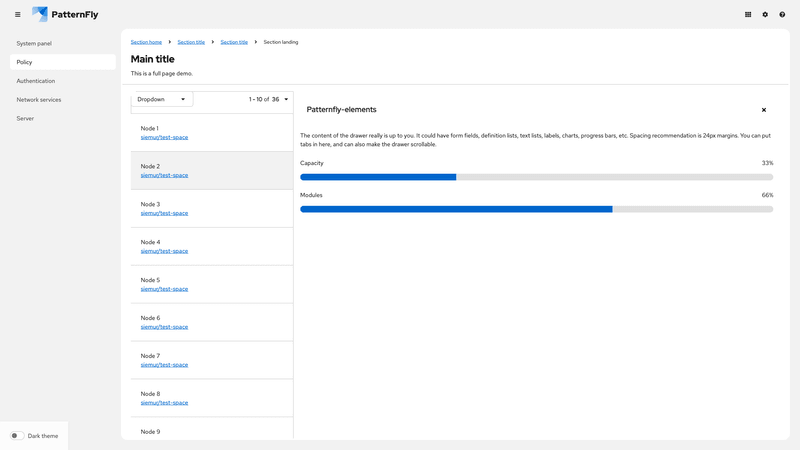This screenshot has height=450, width=800.
Task: Open the help question mark icon
Action: pos(782,15)
